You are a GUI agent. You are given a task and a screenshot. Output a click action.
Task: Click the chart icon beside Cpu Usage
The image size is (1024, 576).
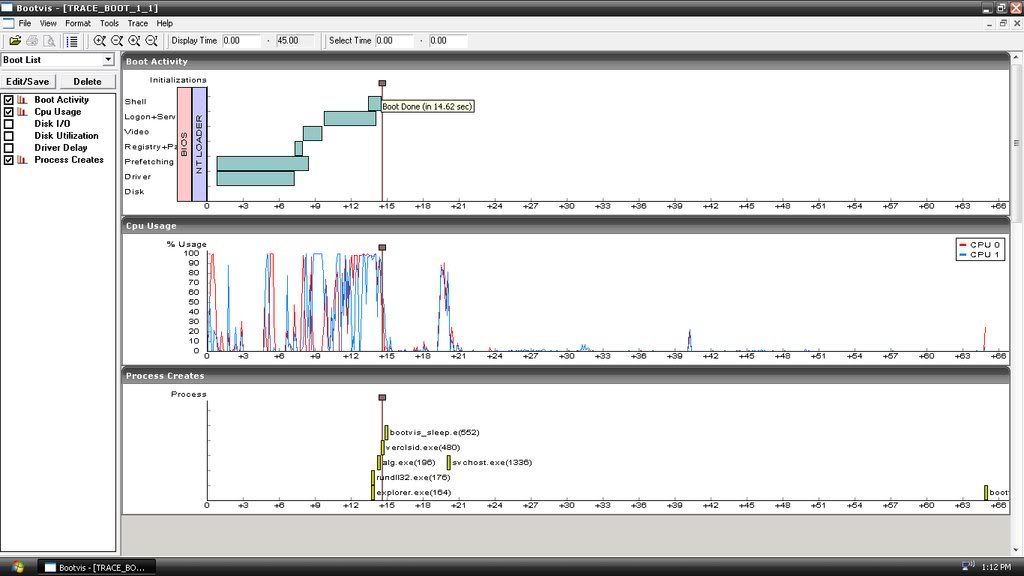point(22,112)
